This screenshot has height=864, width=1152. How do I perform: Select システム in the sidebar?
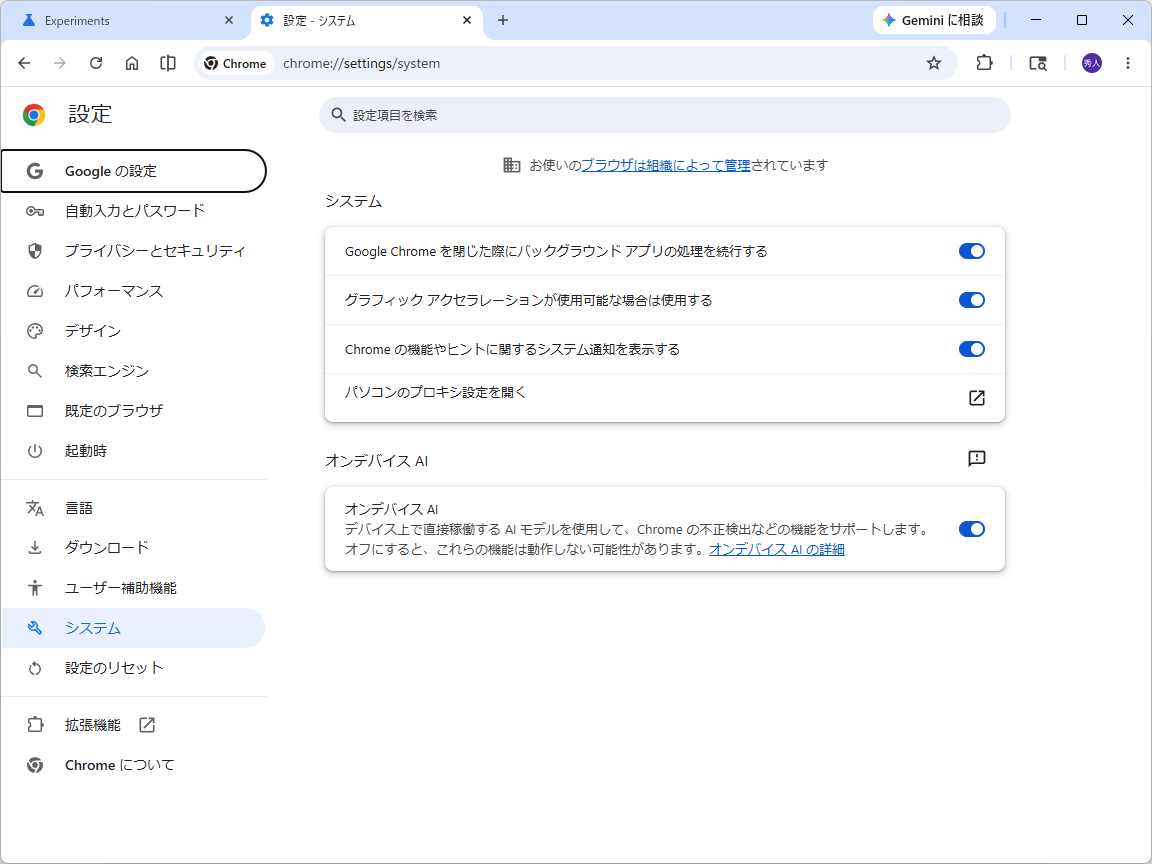[133, 628]
